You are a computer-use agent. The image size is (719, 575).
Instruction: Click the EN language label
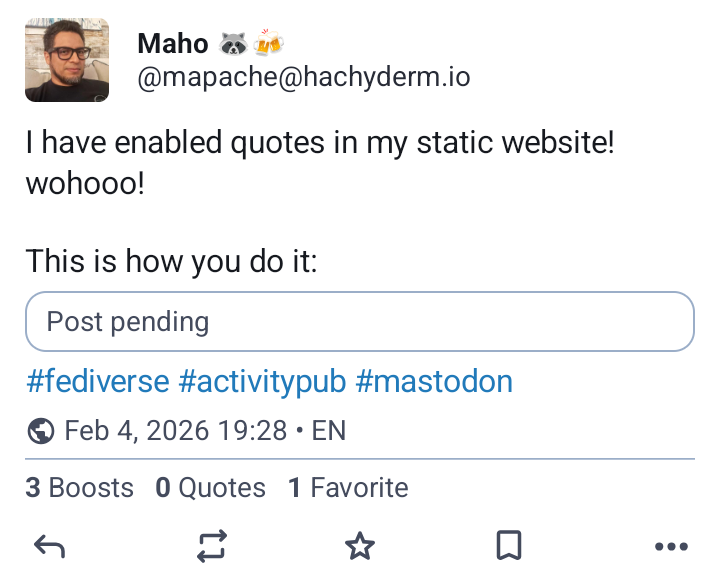(x=329, y=431)
